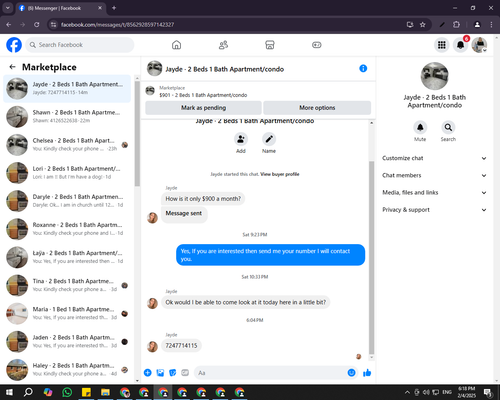Choose a sticker icon in composer
Screen dimensions: 500x400
coord(173,373)
